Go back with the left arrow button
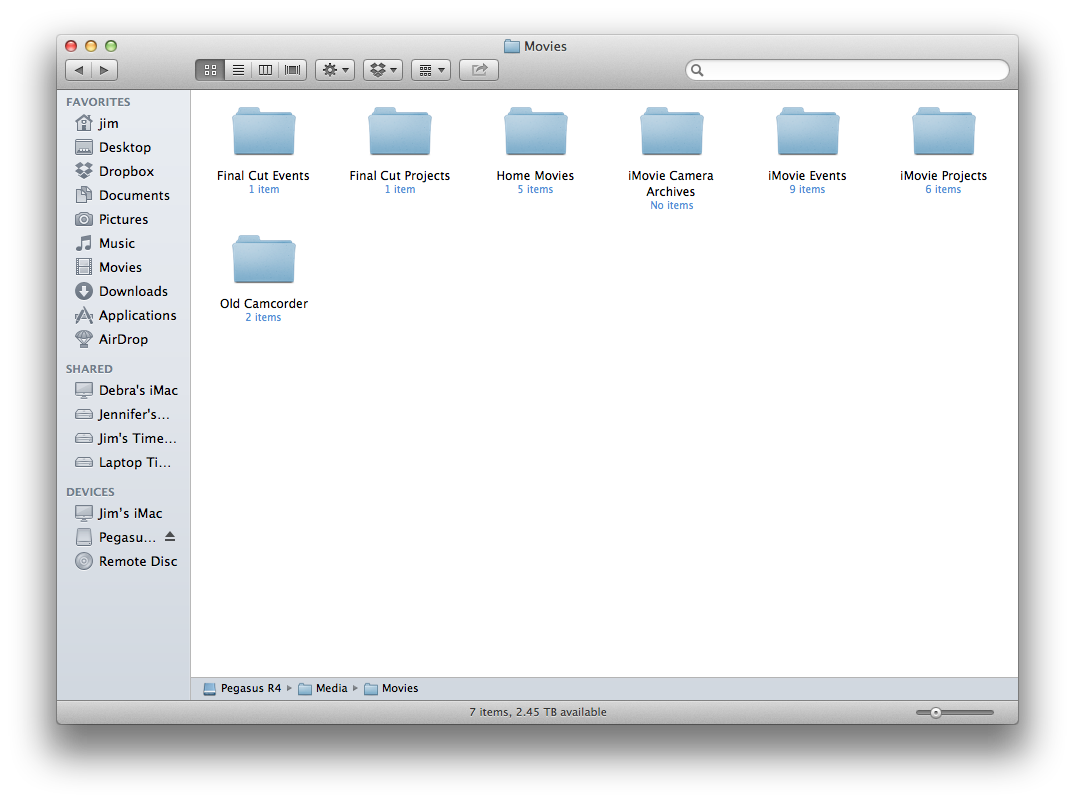 79,70
